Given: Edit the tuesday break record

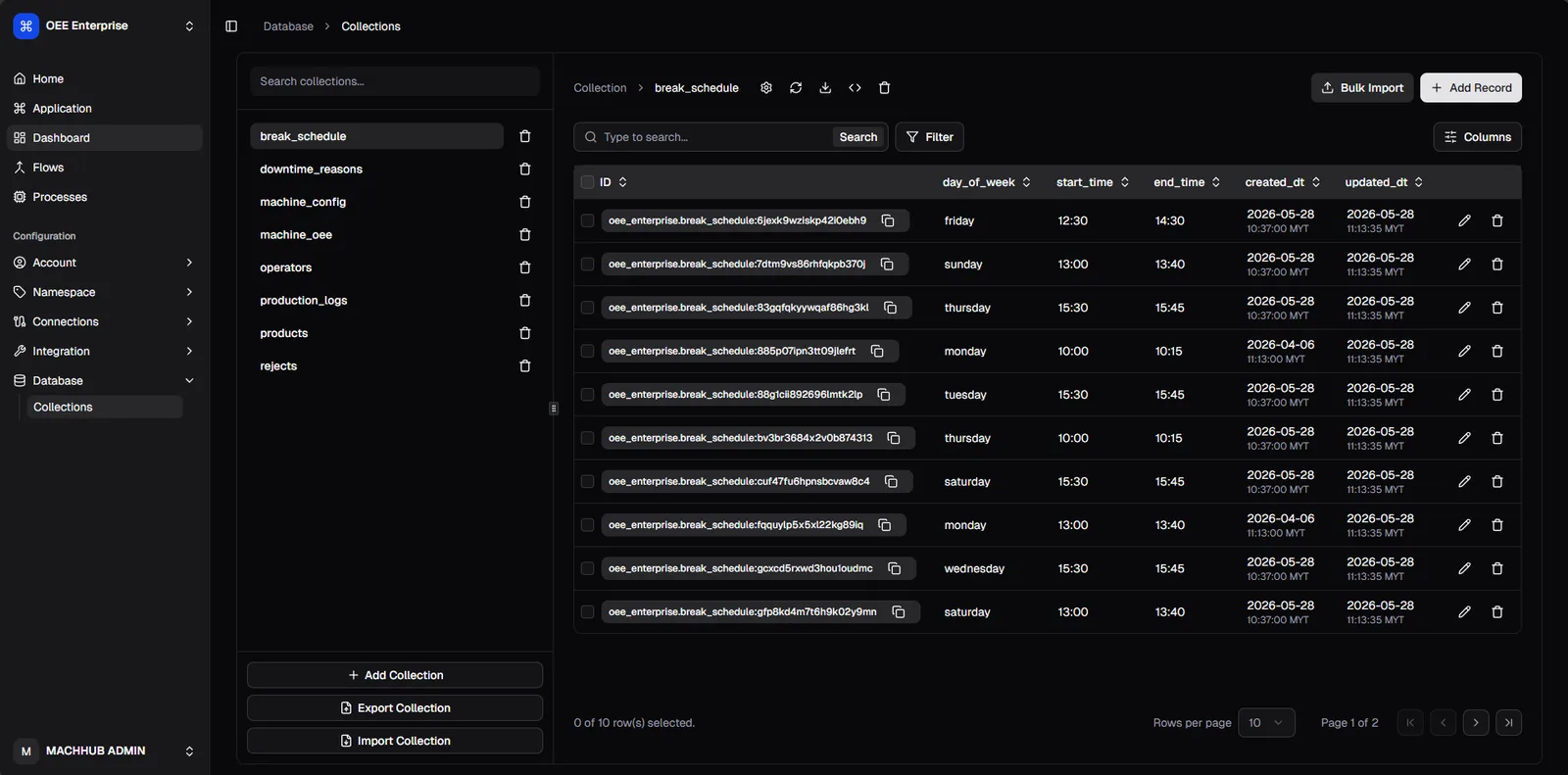Looking at the screenshot, I should 1464,395.
